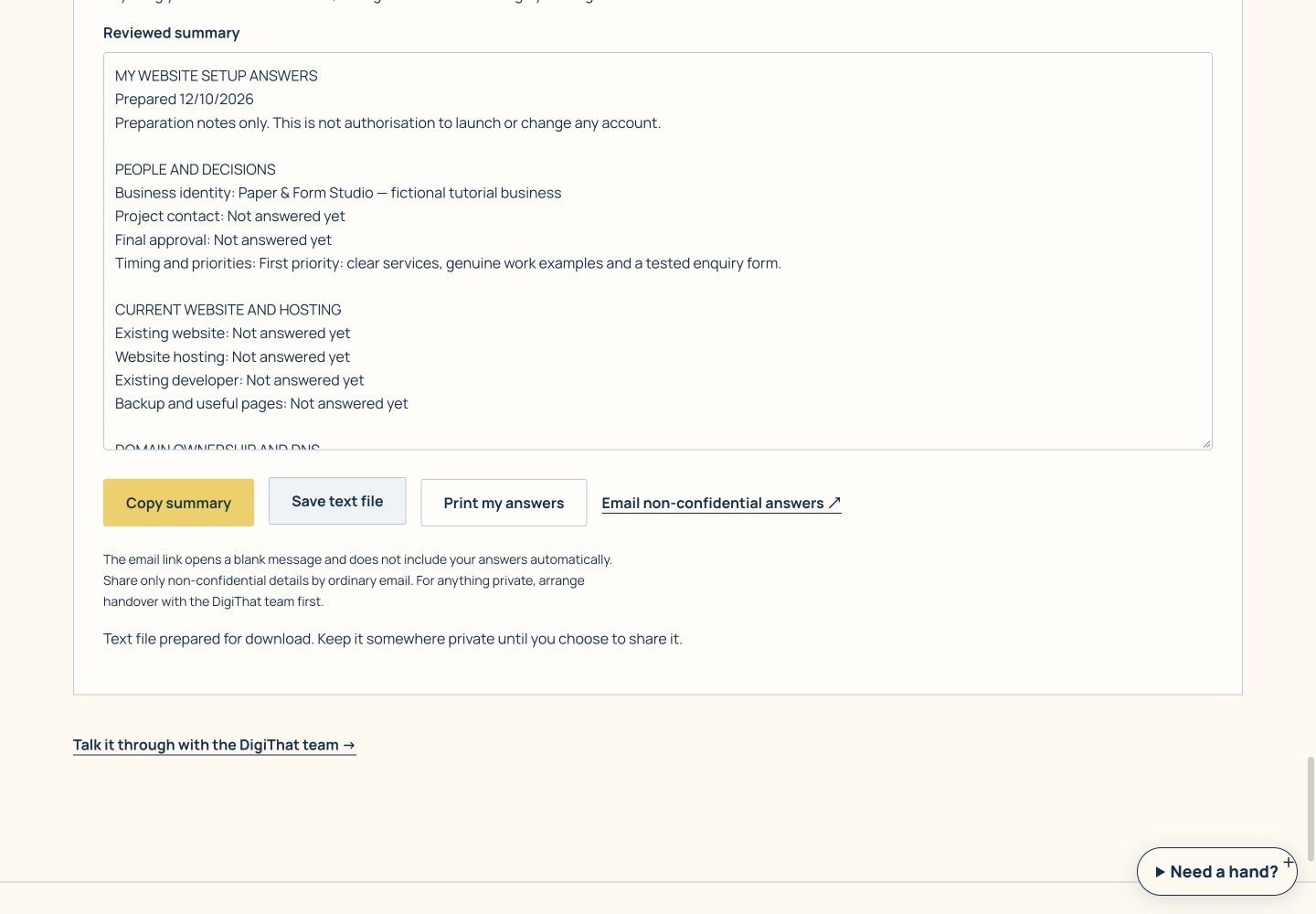1316x914 pixels.
Task: Click the plus icon on Need a hand?
Action: click(1289, 861)
